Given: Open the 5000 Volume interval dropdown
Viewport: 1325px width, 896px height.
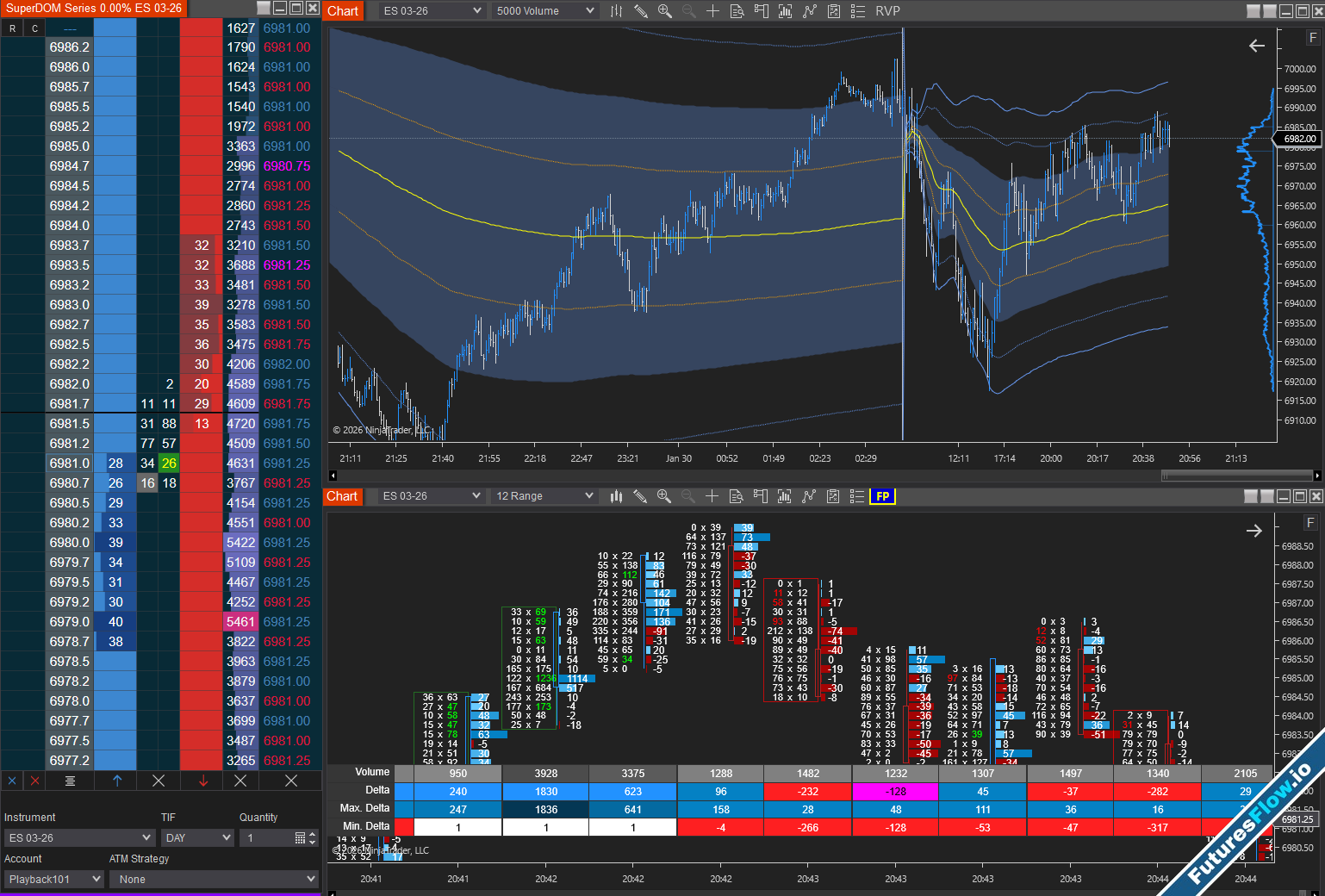Looking at the screenshot, I should pos(544,11).
